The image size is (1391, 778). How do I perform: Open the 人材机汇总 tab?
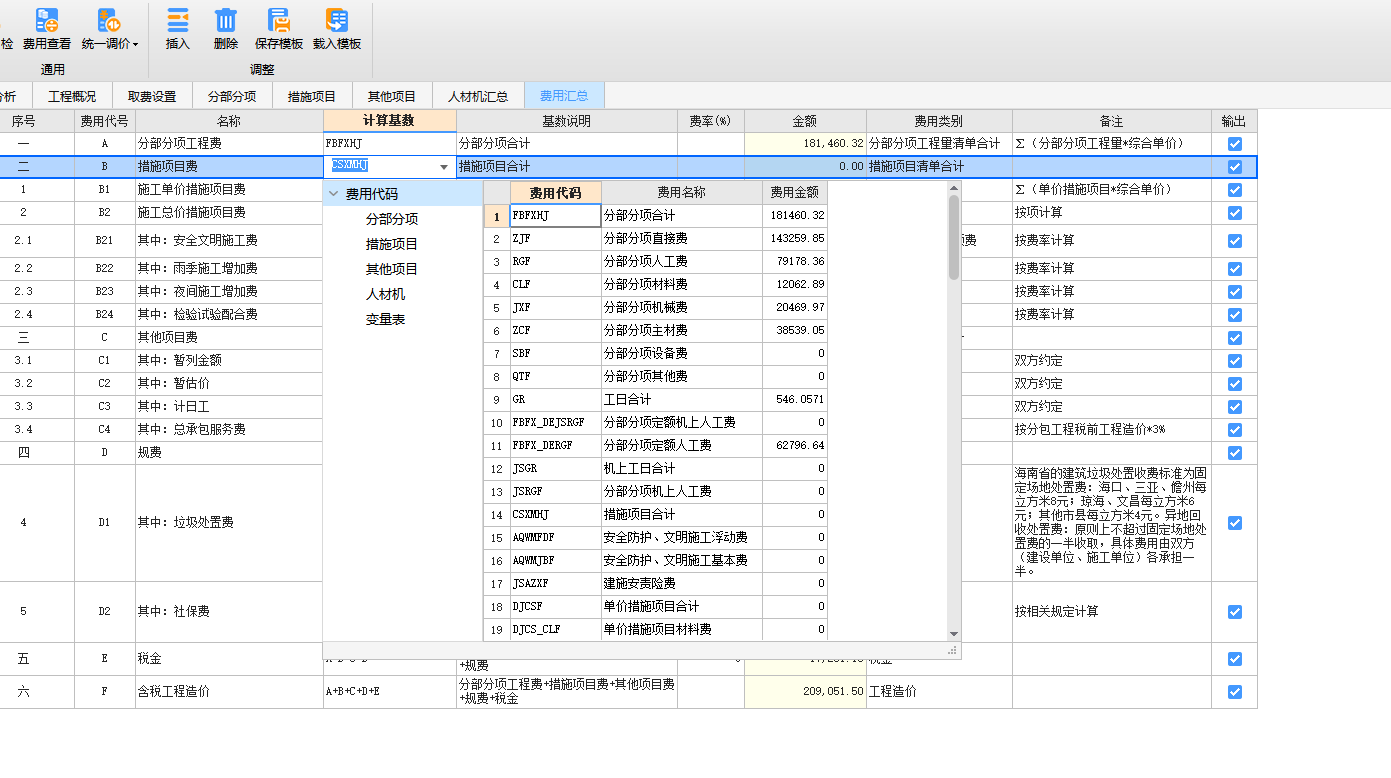point(478,96)
